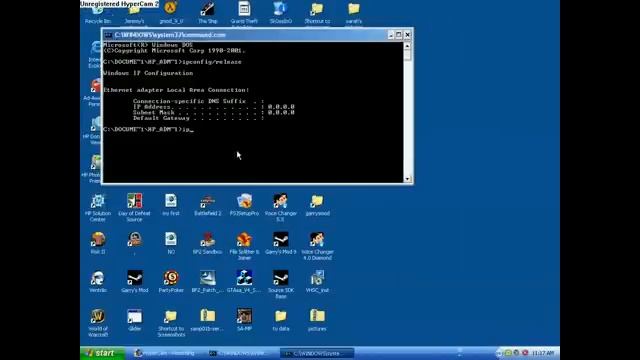Image resolution: width=640 pixels, height=360 pixels.
Task: Launch Risk II game shortcut
Action: point(98,243)
